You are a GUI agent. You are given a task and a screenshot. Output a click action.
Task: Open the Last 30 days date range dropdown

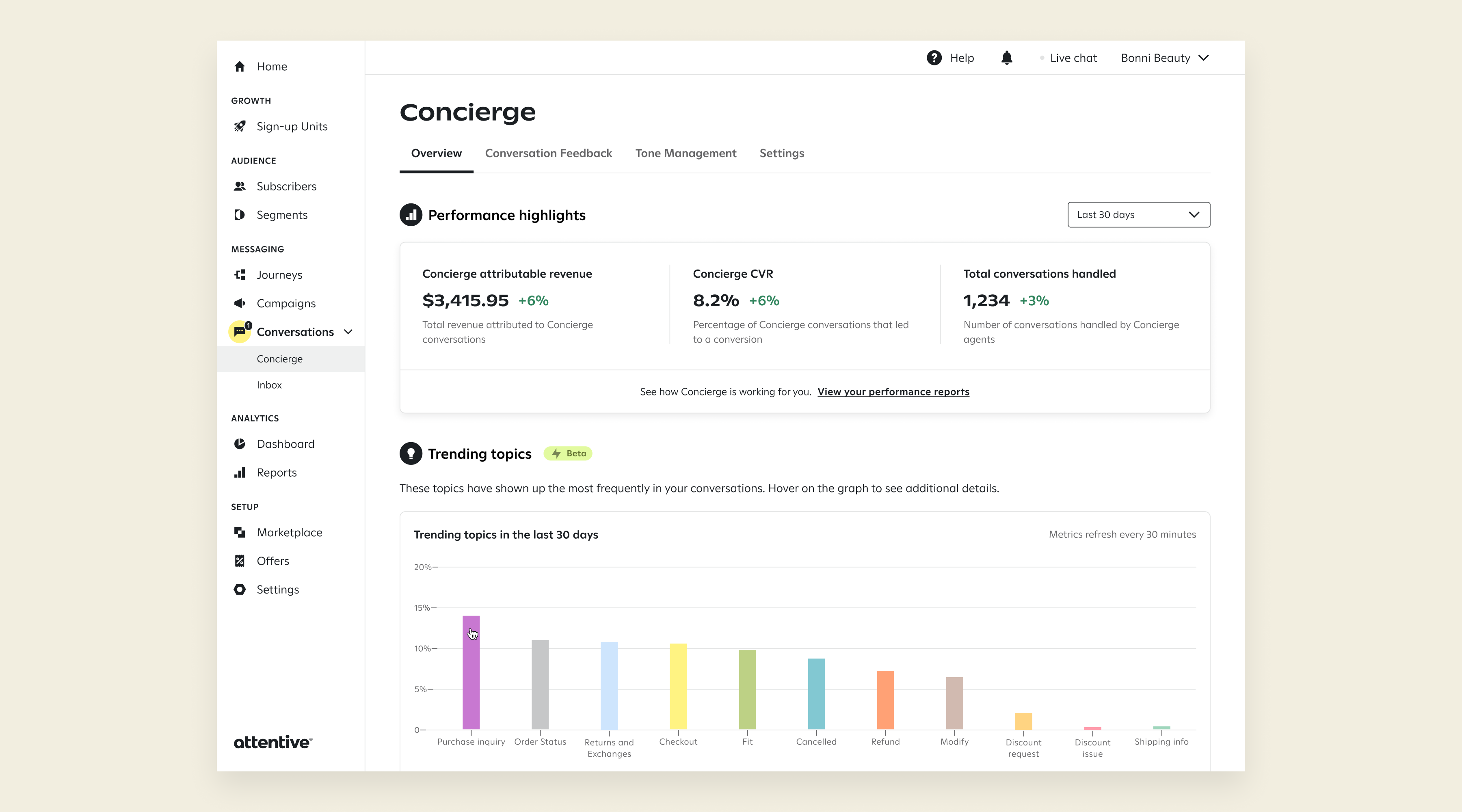(x=1138, y=214)
